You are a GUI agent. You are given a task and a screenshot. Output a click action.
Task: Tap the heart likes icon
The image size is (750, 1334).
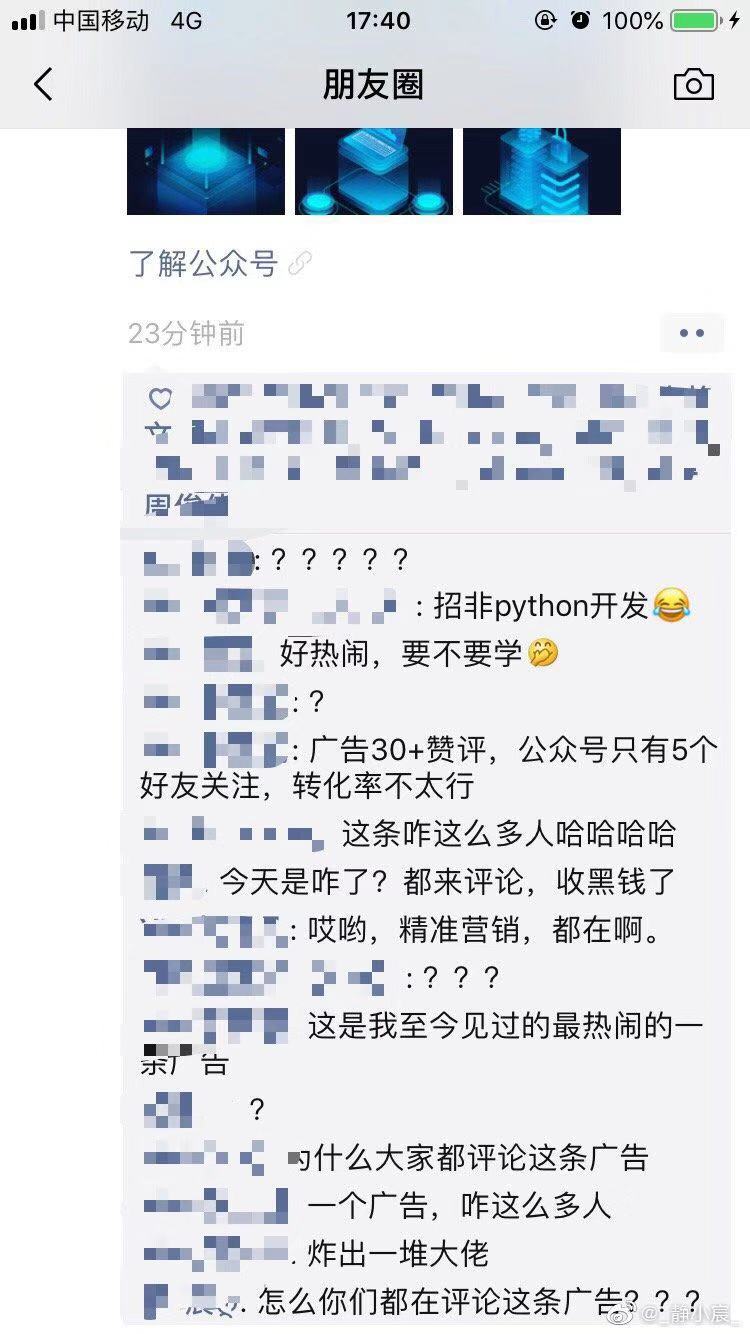pos(160,399)
